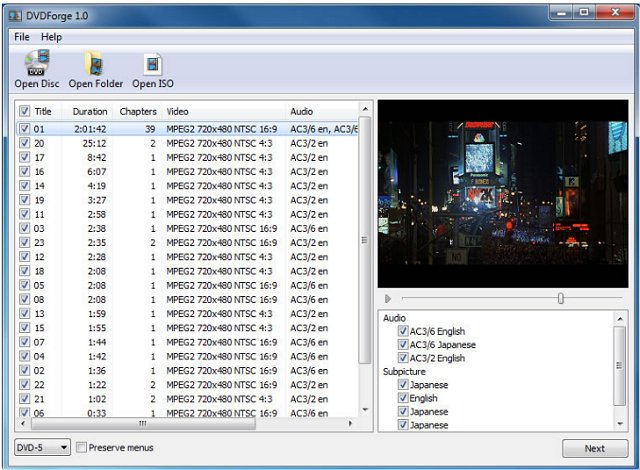Click the Open Folder icon
This screenshot has width=640, height=470.
pyautogui.click(x=95, y=65)
